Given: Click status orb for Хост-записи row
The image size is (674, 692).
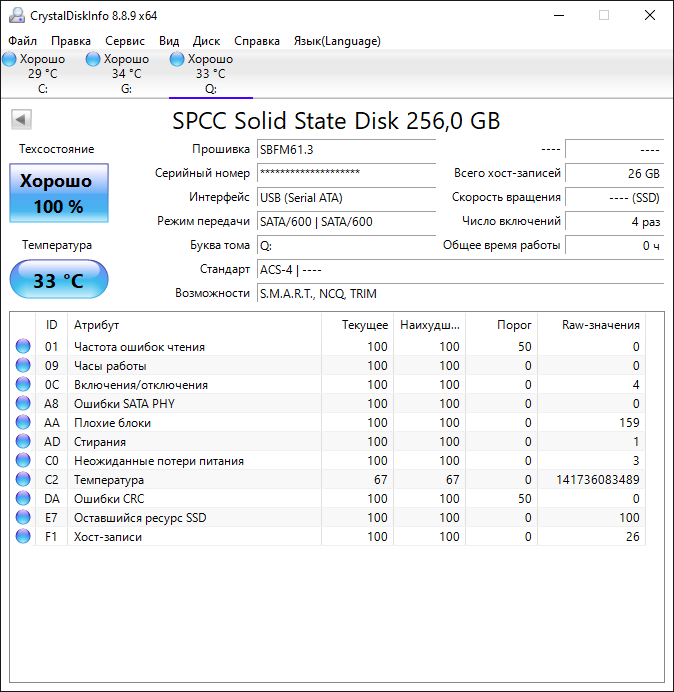Looking at the screenshot, I should 23,537.
